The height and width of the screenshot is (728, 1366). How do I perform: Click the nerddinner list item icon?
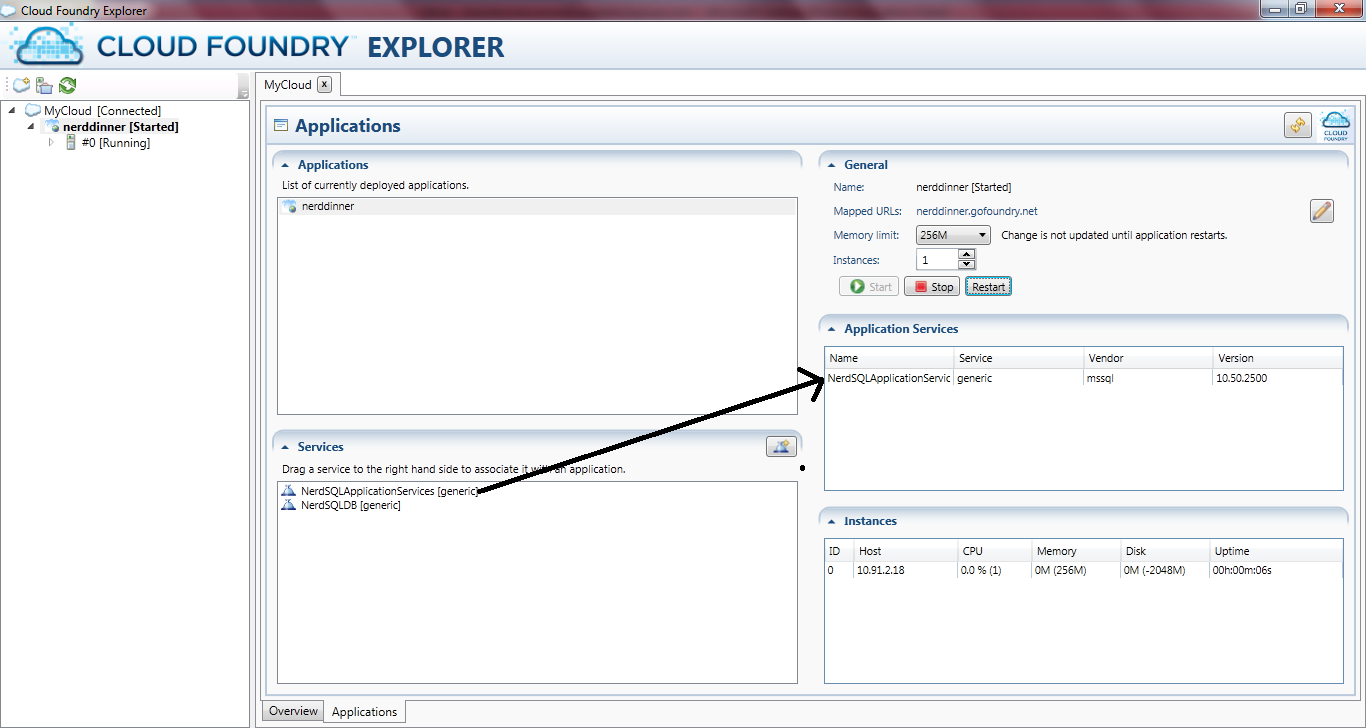tap(290, 206)
